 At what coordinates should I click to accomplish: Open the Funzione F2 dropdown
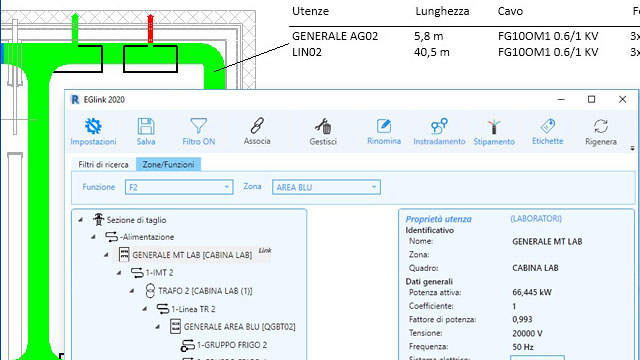point(179,187)
